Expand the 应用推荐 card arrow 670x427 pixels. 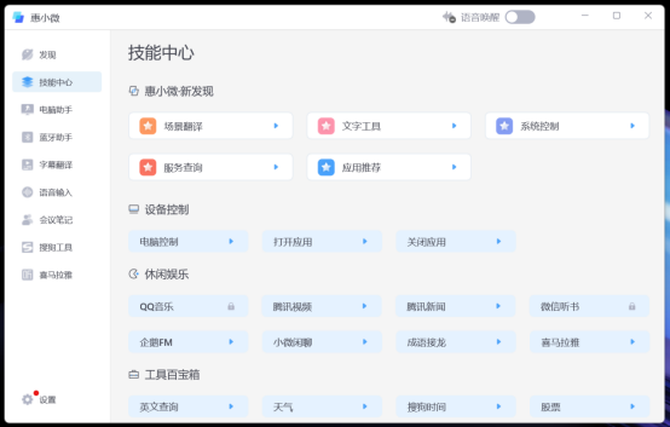coord(454,167)
